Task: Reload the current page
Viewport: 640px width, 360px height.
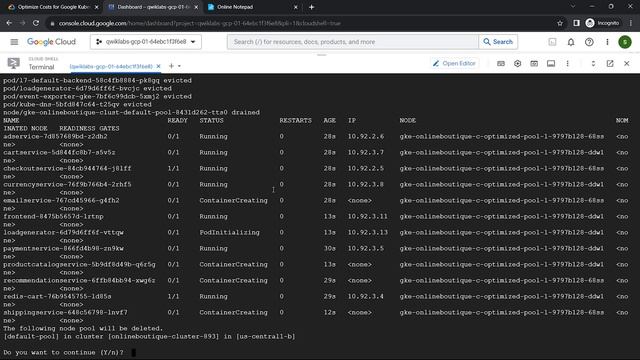Action: tap(36, 23)
